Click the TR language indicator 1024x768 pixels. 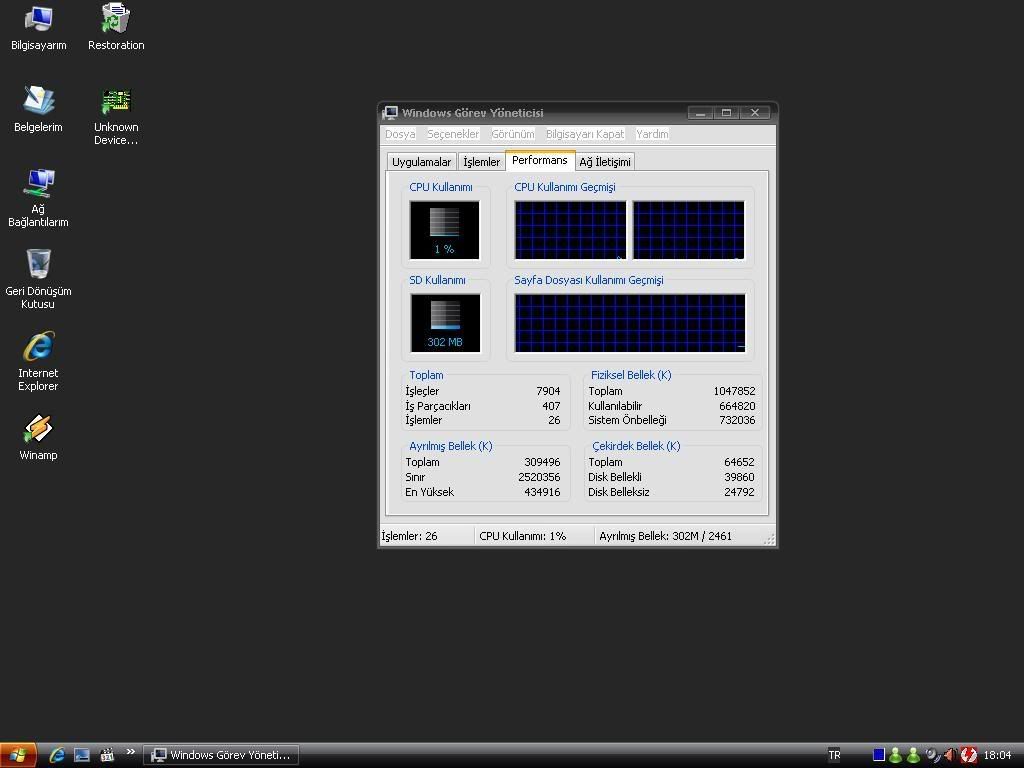click(835, 755)
